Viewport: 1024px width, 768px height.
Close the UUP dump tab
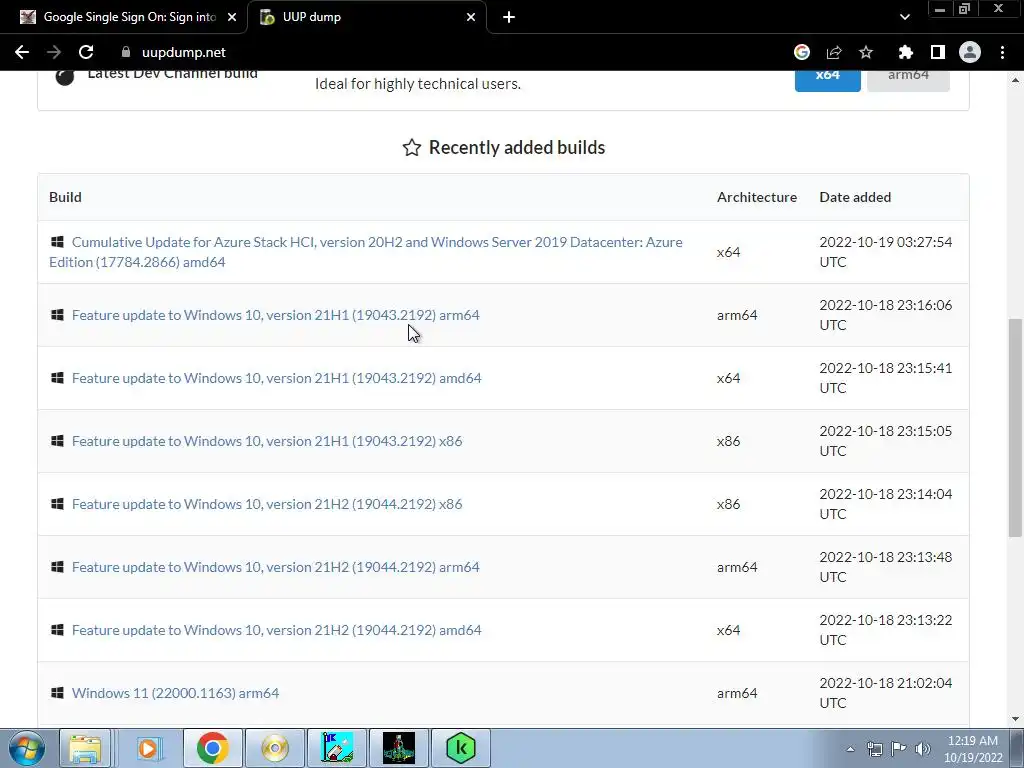[471, 17]
